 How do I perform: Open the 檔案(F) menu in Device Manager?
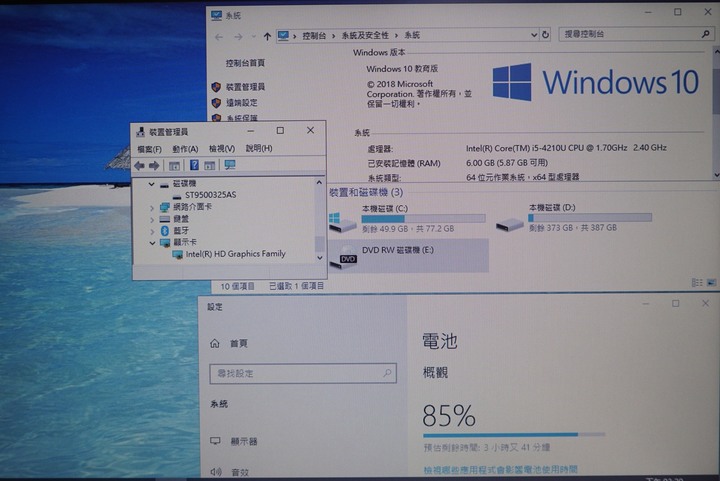pos(149,149)
